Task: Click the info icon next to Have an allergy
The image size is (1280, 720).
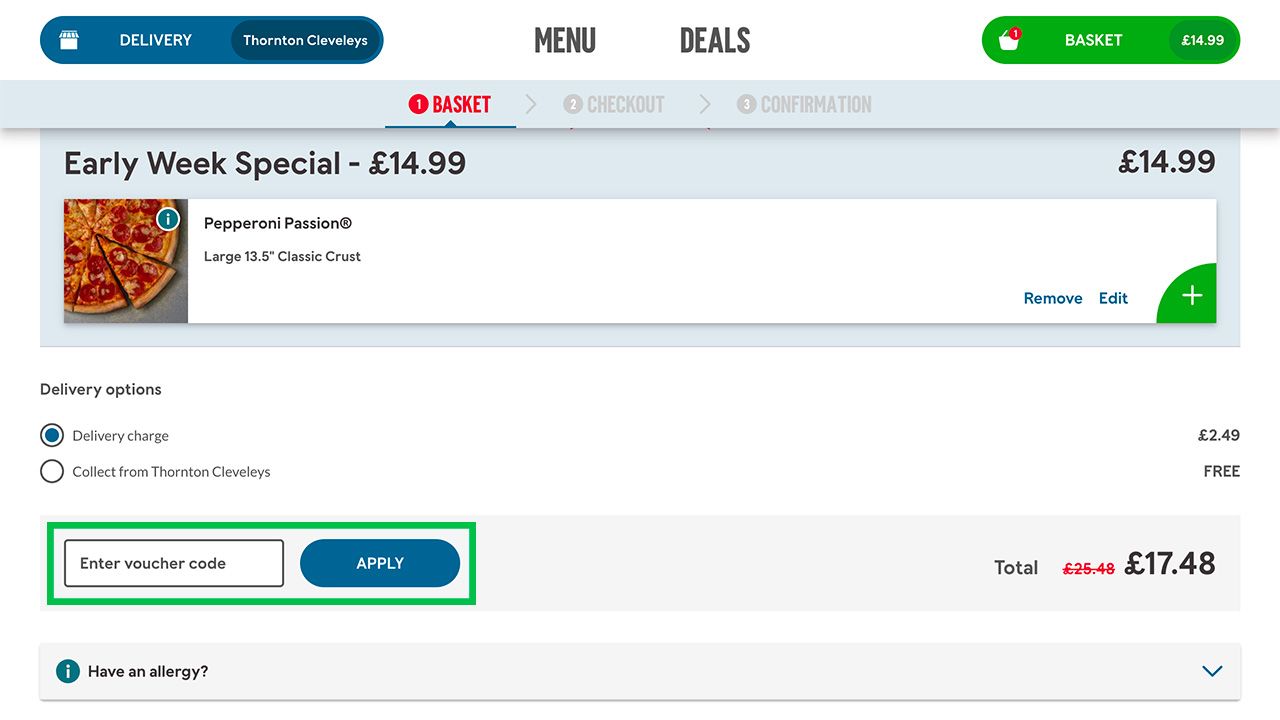Action: [66, 671]
